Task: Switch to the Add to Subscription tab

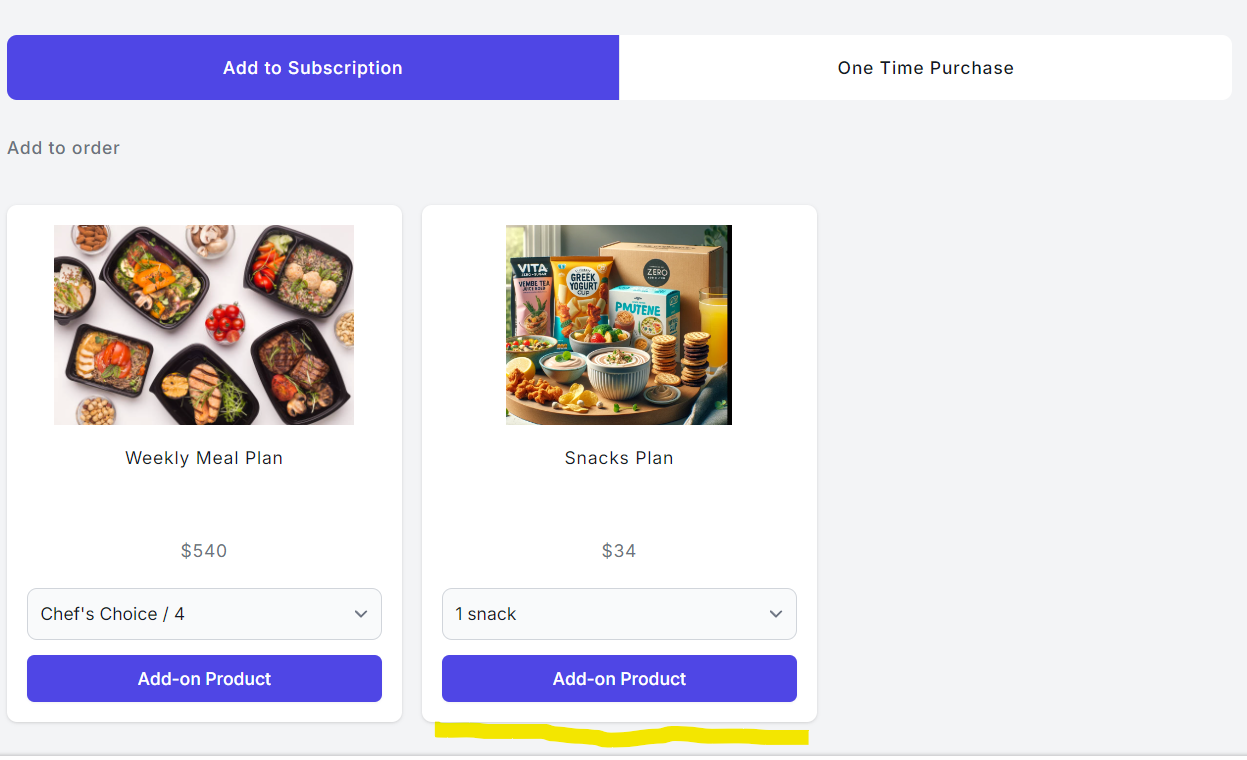Action: point(312,68)
